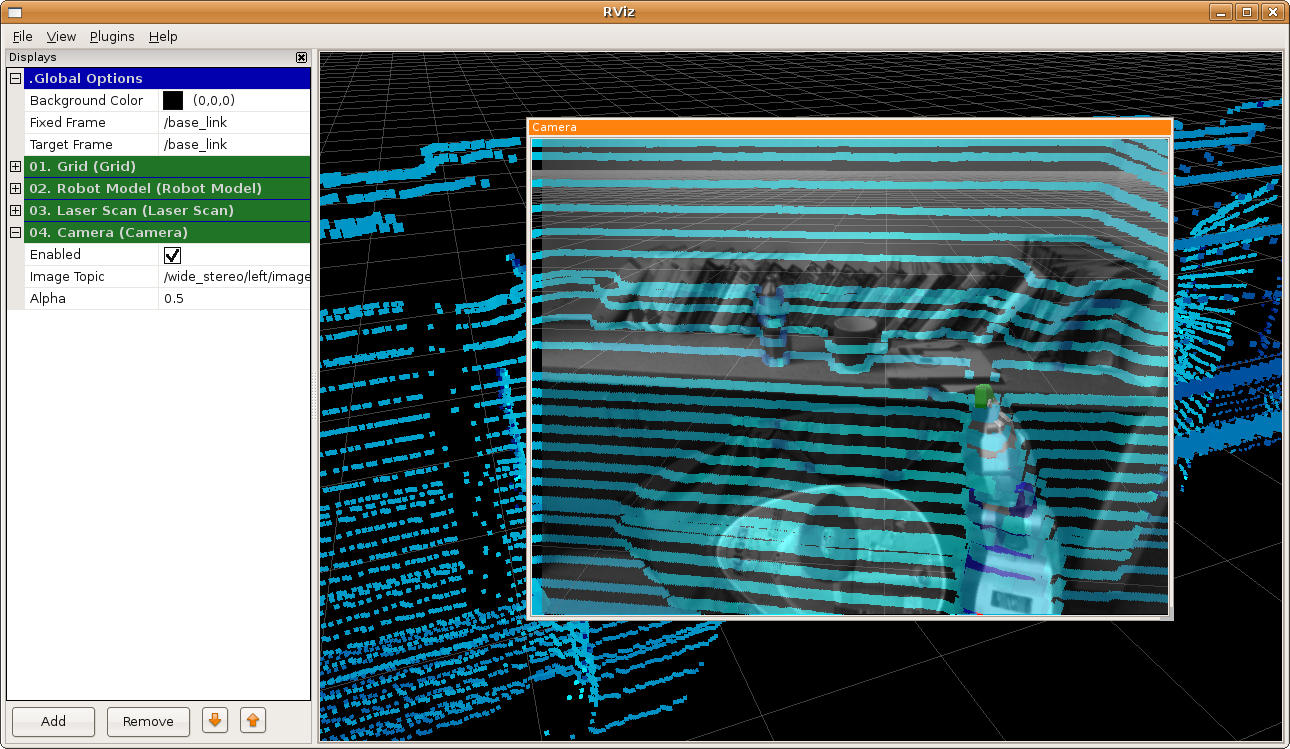Expand the 02. Robot Model display
Viewport: 1290px width, 749px height.
tap(15, 189)
